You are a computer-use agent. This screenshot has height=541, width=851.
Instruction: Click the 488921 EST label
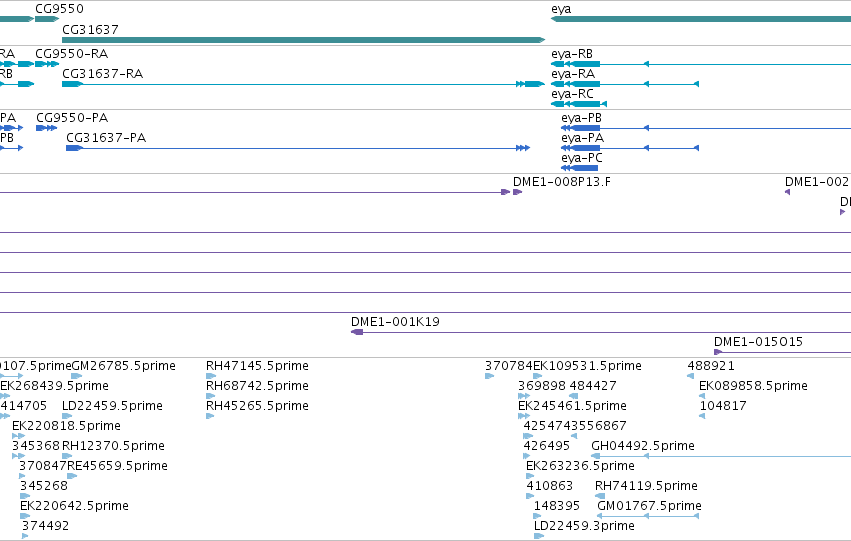(711, 366)
